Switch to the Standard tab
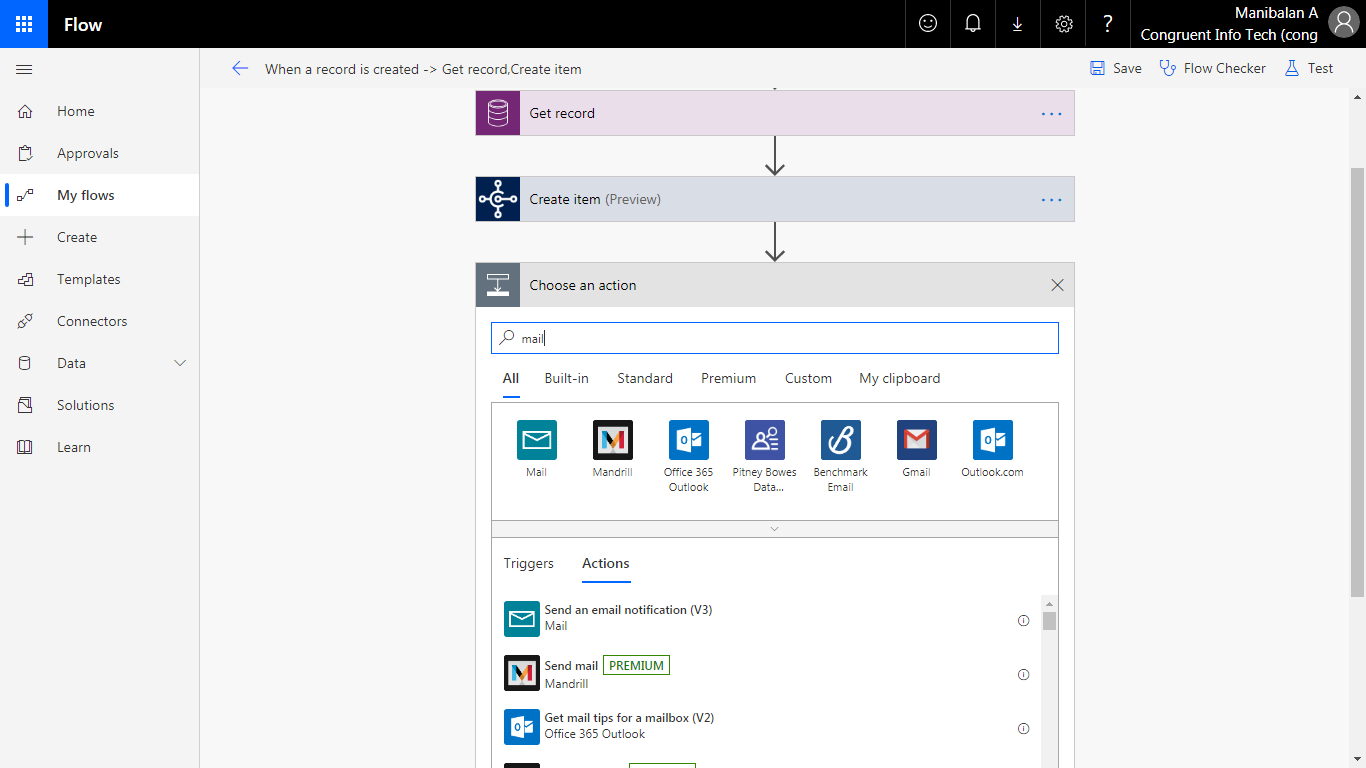The height and width of the screenshot is (768, 1366). [x=645, y=379]
